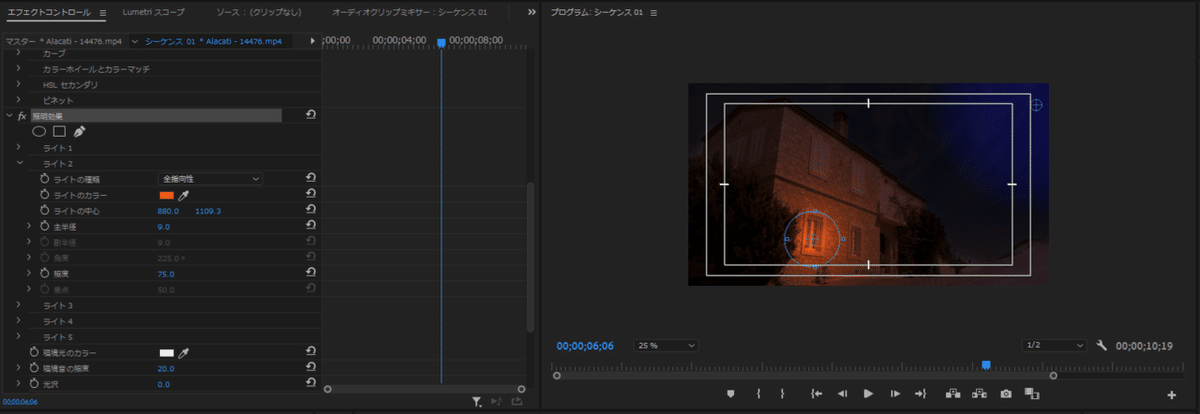Open the エフェクトコントロール panel menu

tap(103, 13)
